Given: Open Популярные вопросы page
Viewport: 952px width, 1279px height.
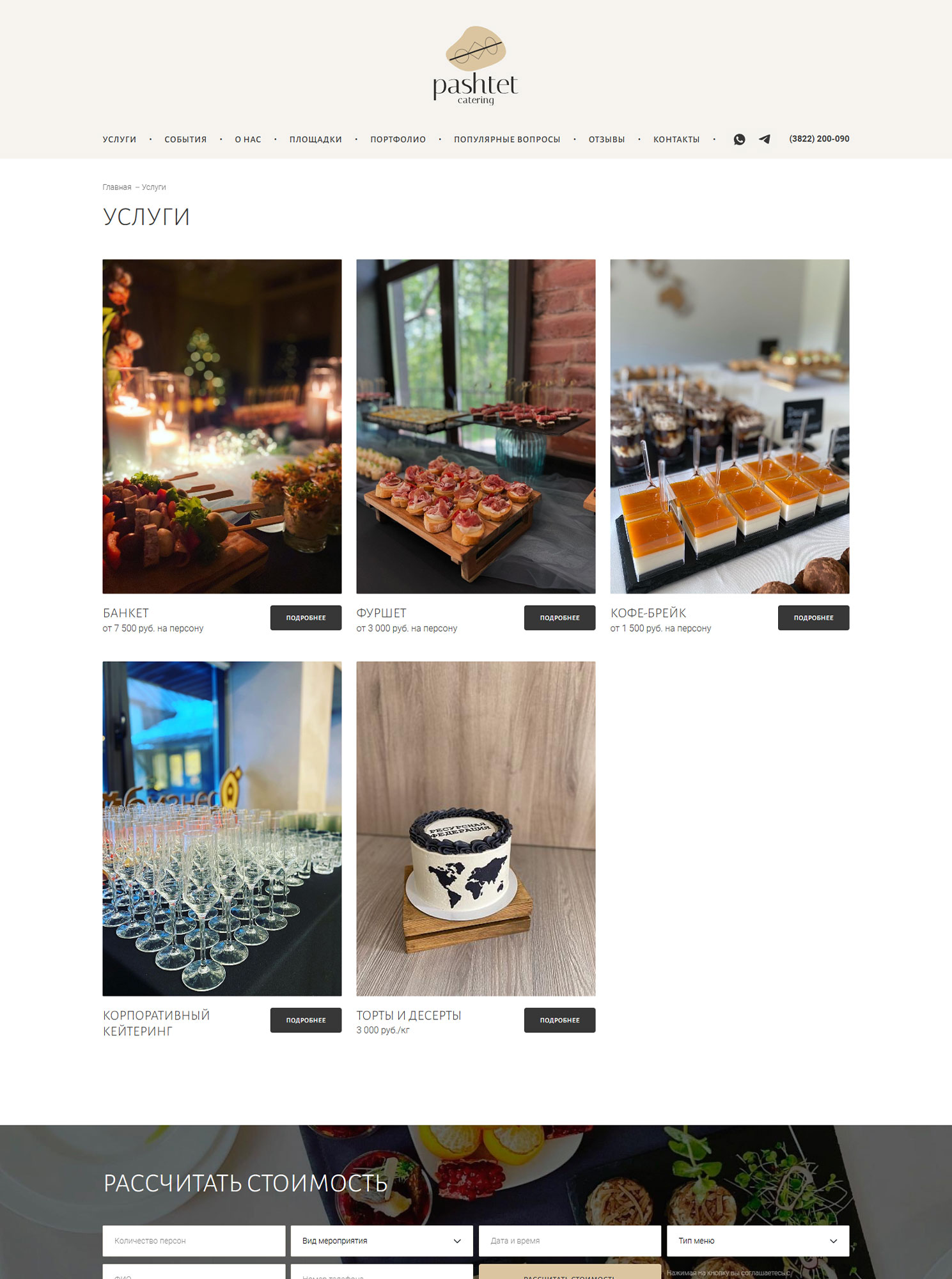Looking at the screenshot, I should click(x=507, y=139).
